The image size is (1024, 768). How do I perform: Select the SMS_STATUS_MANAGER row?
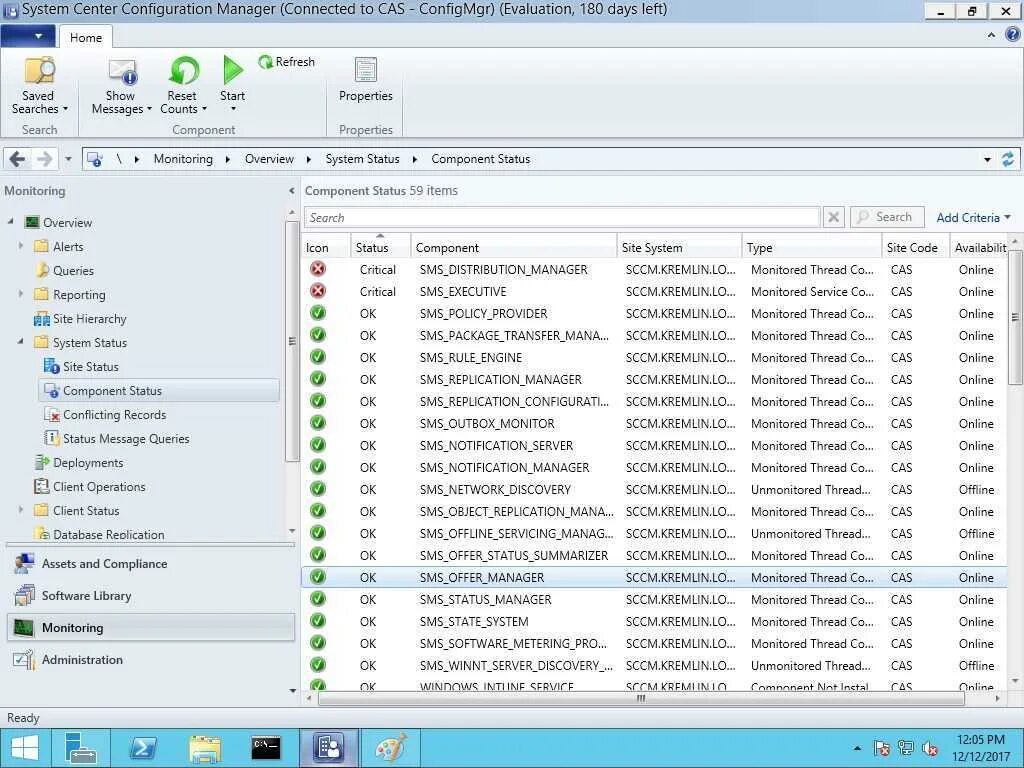click(654, 600)
